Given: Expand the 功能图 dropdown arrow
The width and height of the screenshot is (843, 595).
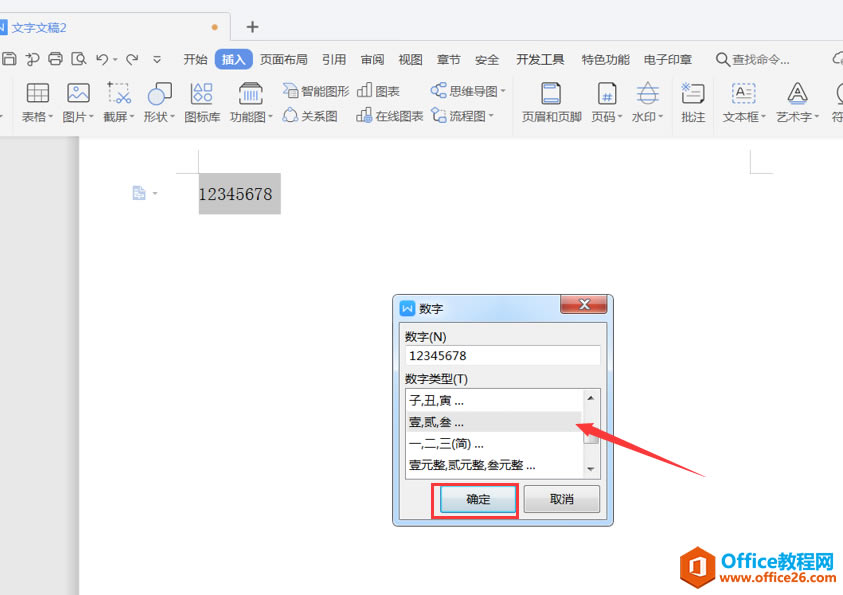Looking at the screenshot, I should pyautogui.click(x=271, y=116).
